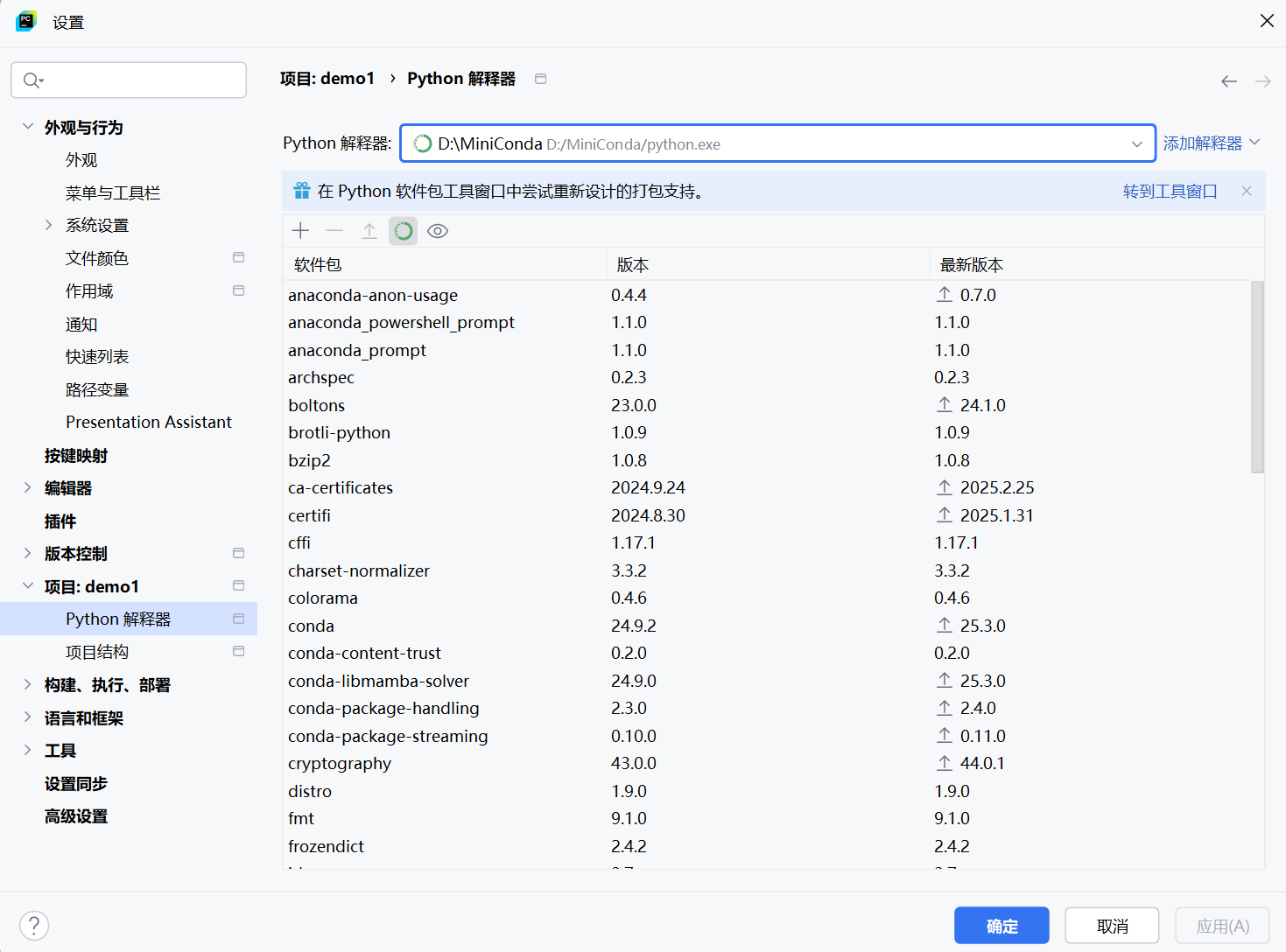The height and width of the screenshot is (952, 1286).
Task: Click upgrade arrow icon for cryptography 44.0.1
Action: point(945,763)
